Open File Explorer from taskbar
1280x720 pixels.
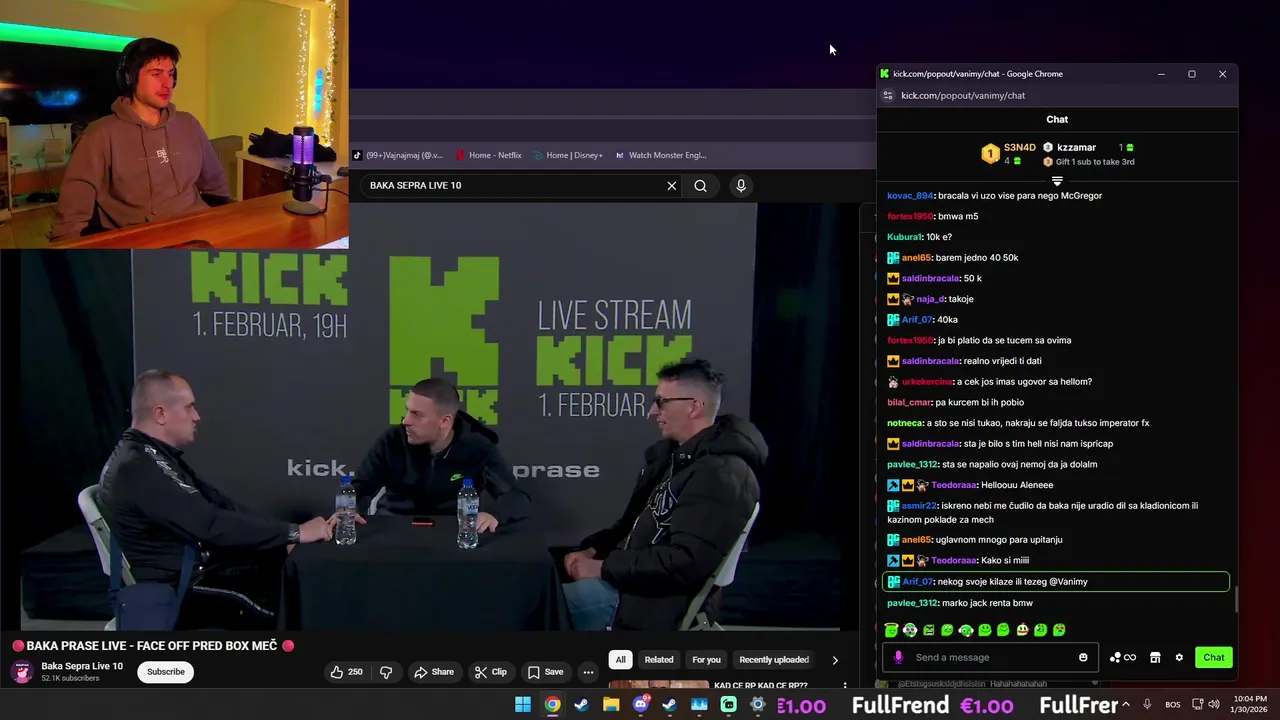click(x=611, y=705)
